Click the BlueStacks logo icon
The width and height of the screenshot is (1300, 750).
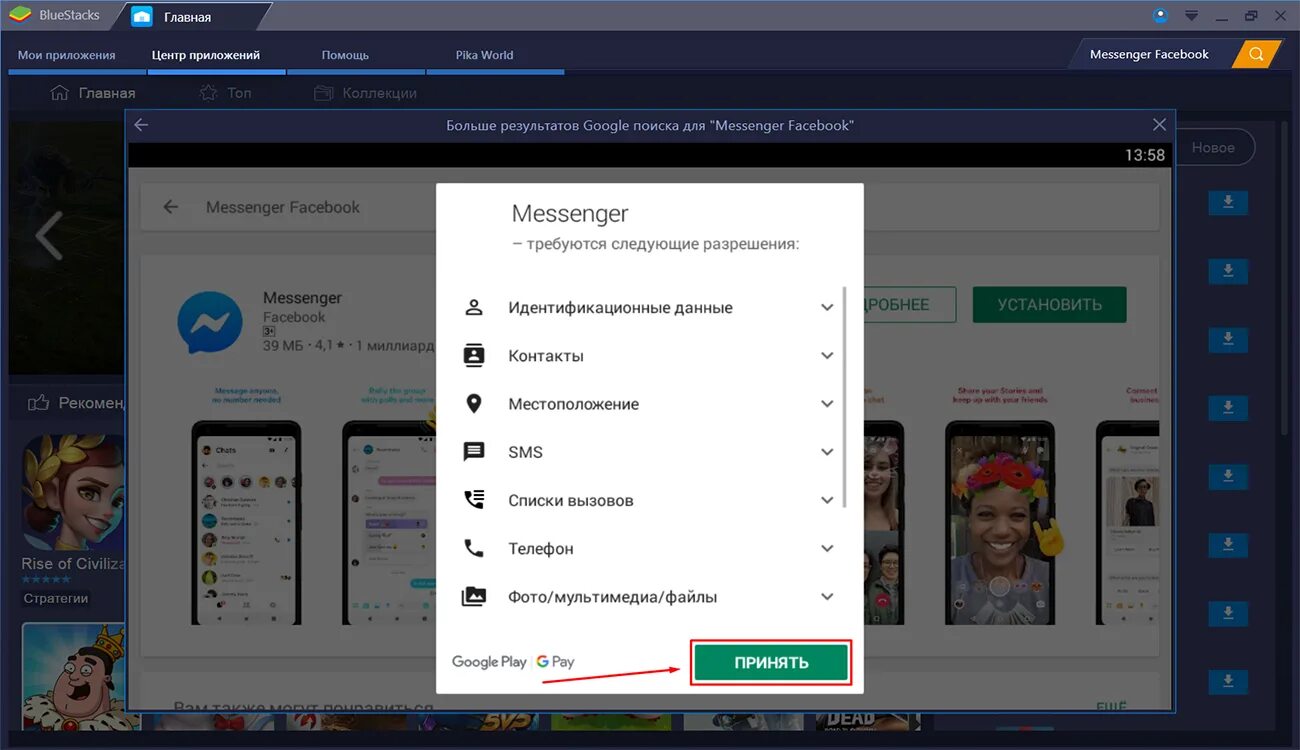19,16
